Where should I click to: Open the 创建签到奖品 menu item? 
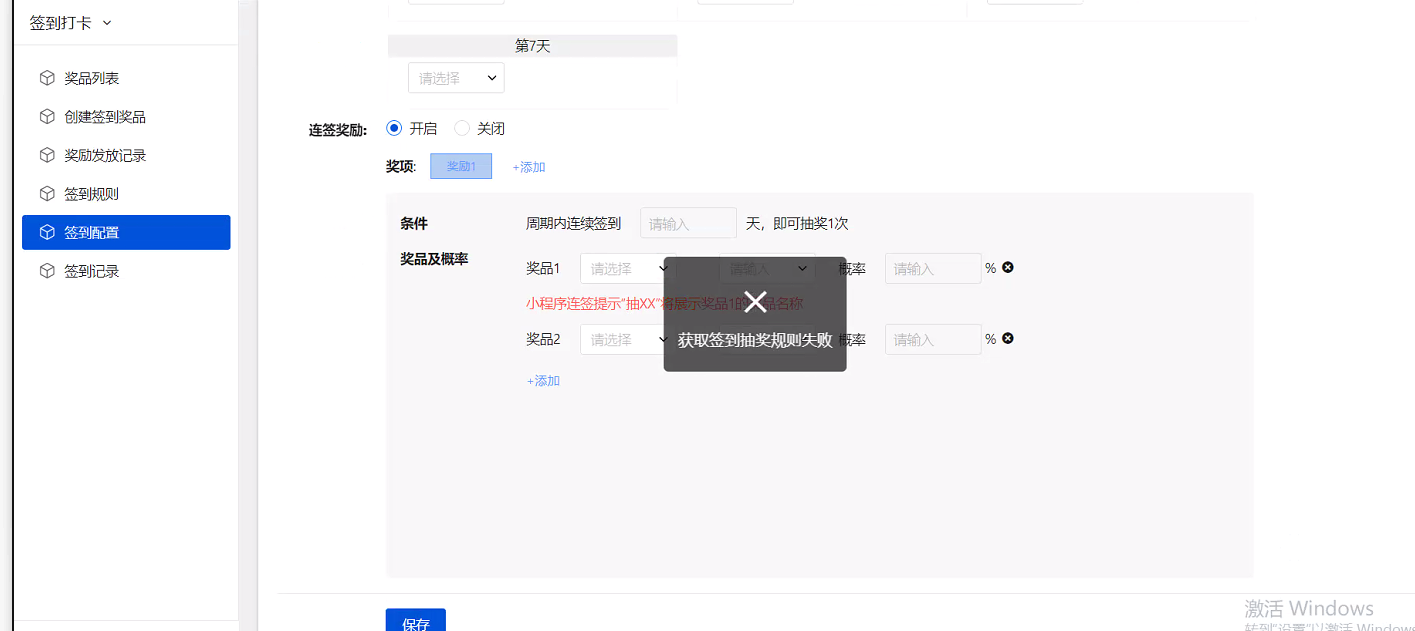126,117
